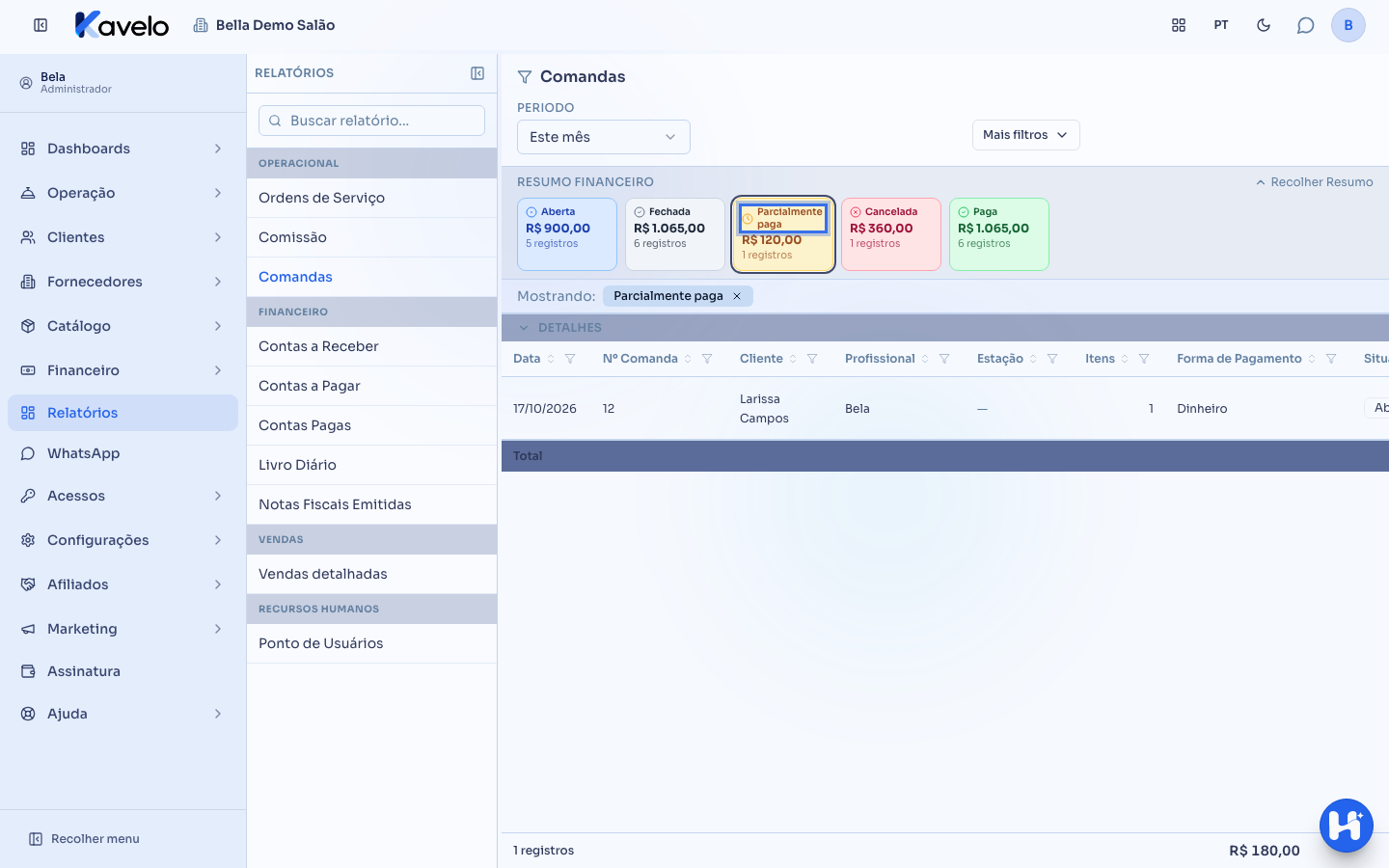Click the Buscar relatório search field
The width and height of the screenshot is (1389, 868).
coord(371,121)
